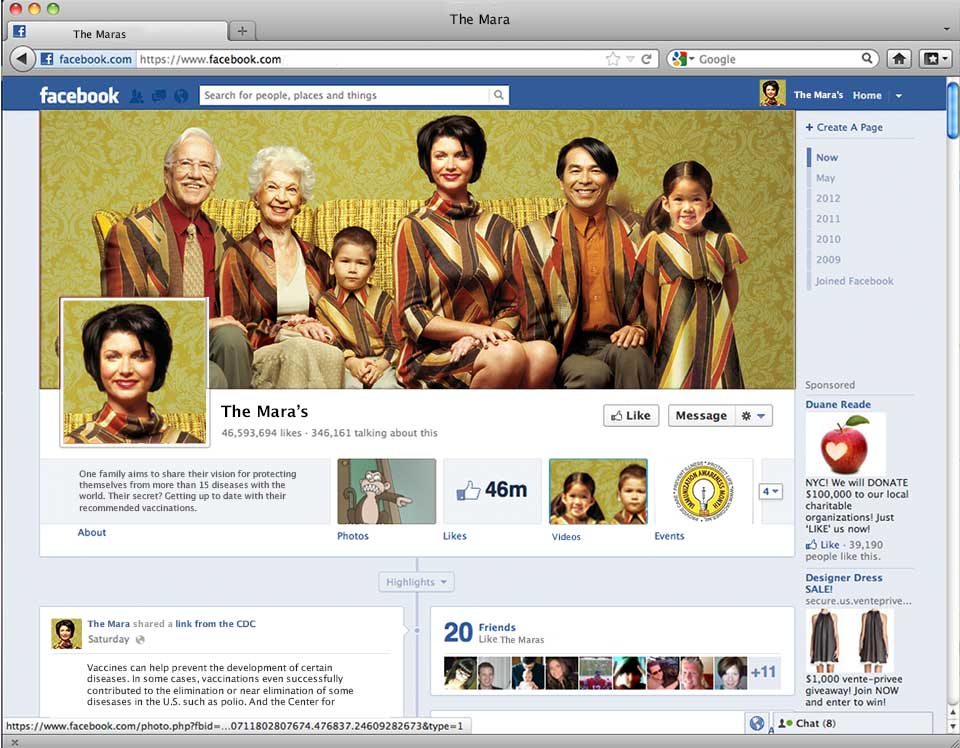The height and width of the screenshot is (748, 960).
Task: Click the post avatar thumbnail
Action: pos(67,634)
